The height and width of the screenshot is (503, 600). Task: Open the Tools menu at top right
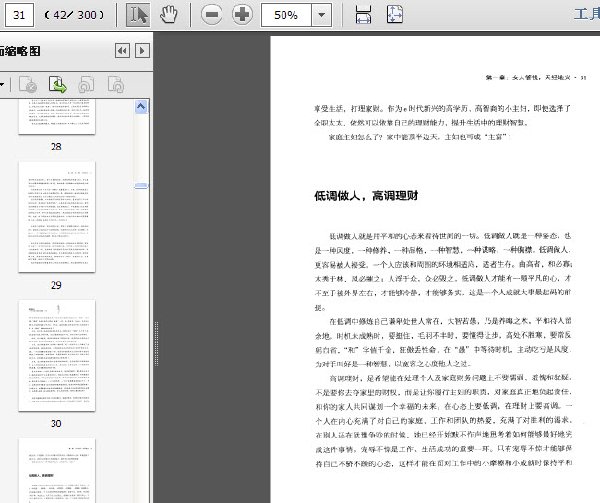coord(587,14)
